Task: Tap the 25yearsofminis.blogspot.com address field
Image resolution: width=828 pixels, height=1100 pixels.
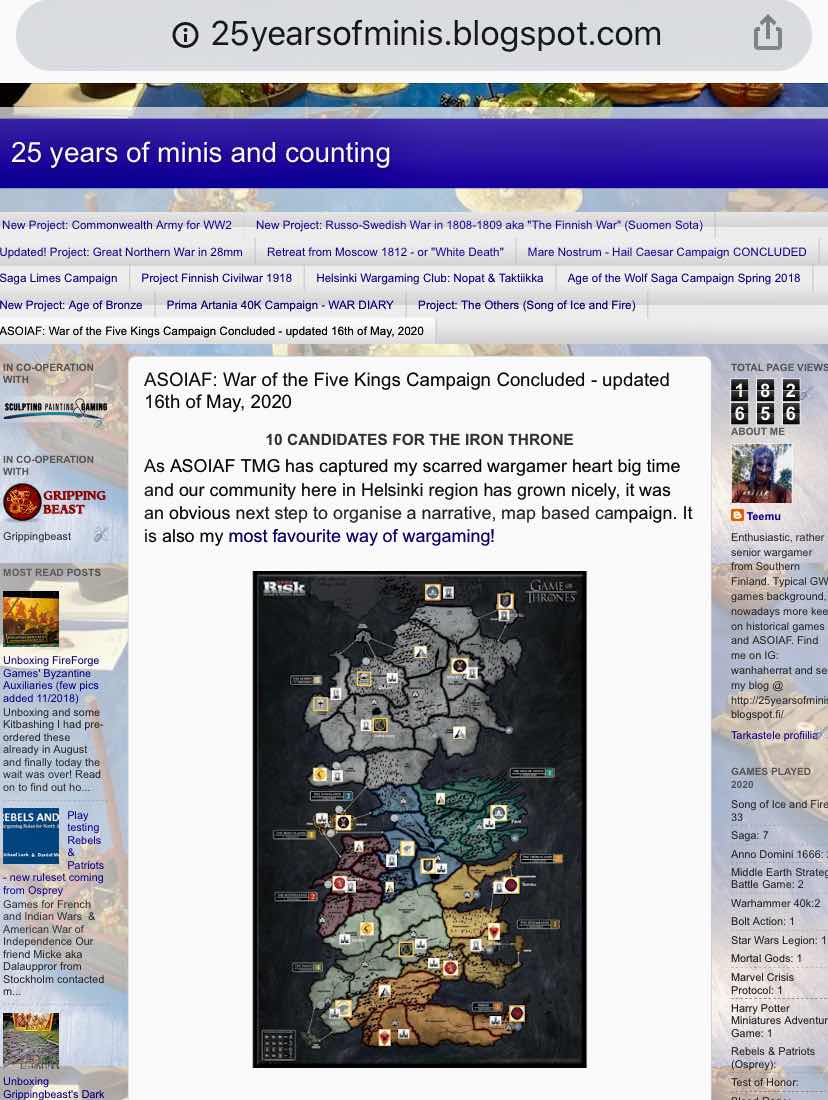Action: 414,34
